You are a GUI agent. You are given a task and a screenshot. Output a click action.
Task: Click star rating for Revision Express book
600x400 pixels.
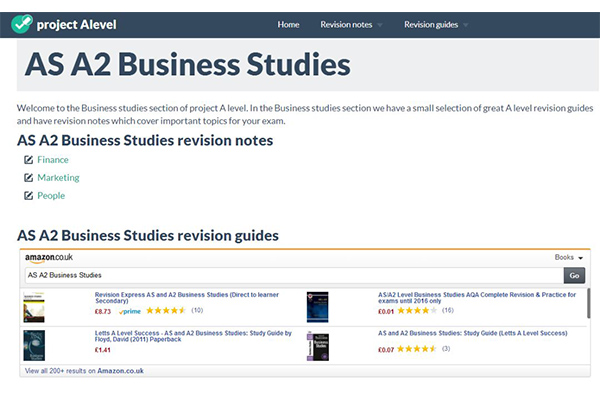(x=166, y=310)
